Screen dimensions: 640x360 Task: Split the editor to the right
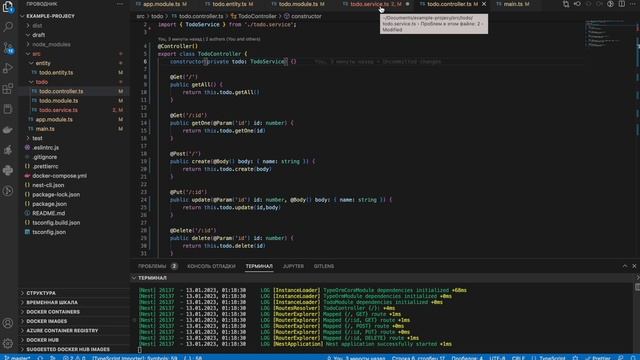622,4
